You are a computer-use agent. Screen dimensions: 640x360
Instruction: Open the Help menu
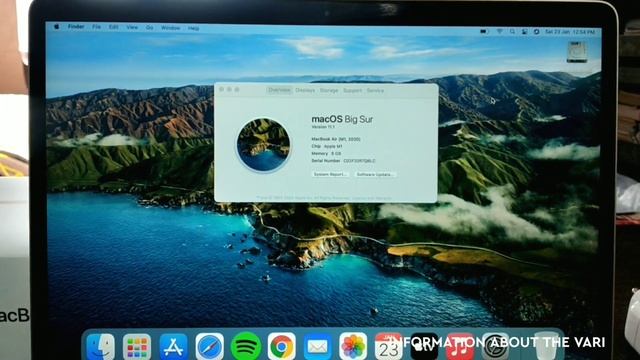pos(193,28)
